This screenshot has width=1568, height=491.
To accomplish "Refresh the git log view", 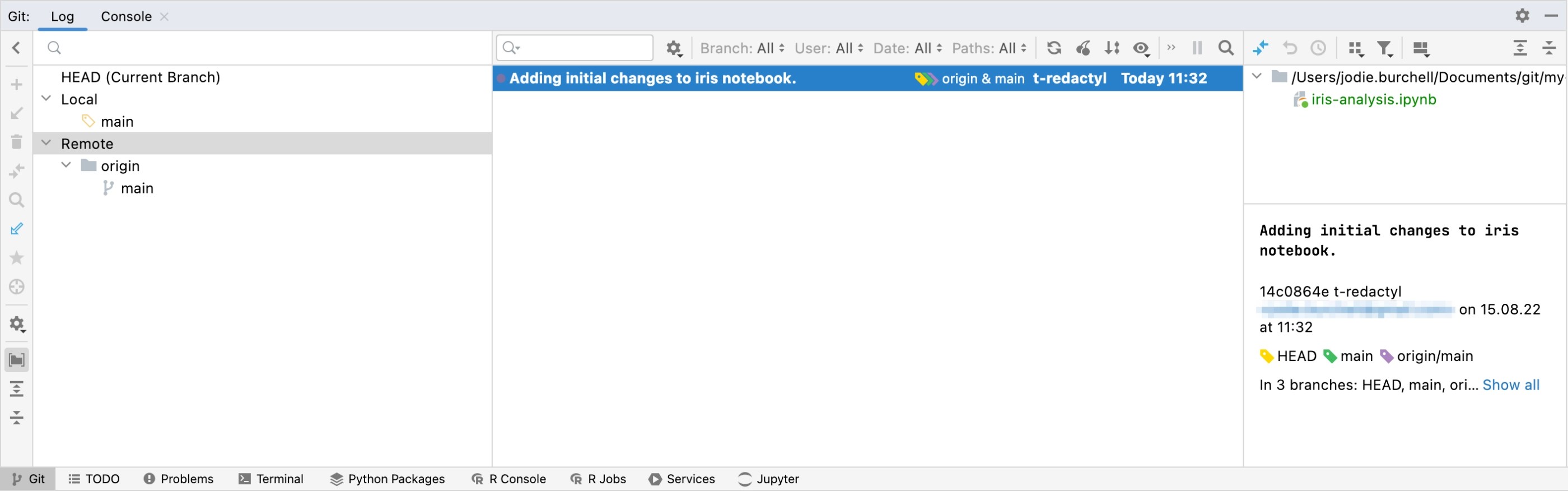I will [x=1055, y=48].
